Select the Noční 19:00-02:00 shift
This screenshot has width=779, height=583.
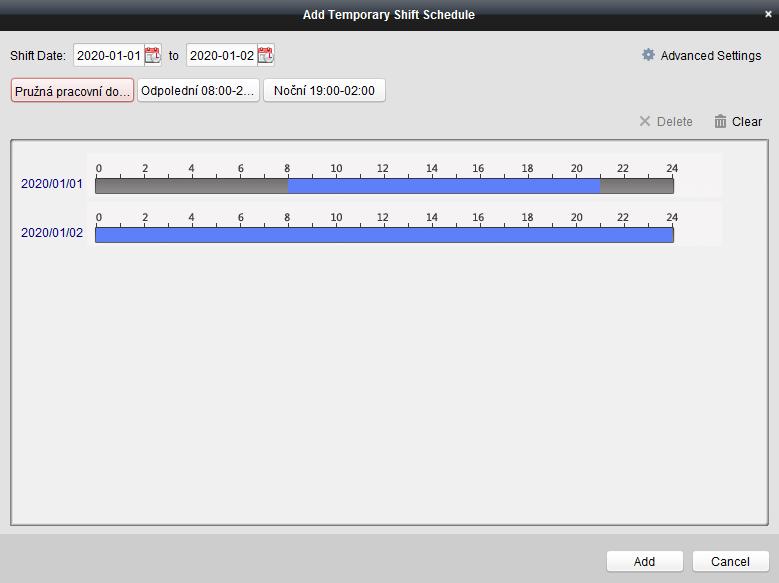point(324,90)
